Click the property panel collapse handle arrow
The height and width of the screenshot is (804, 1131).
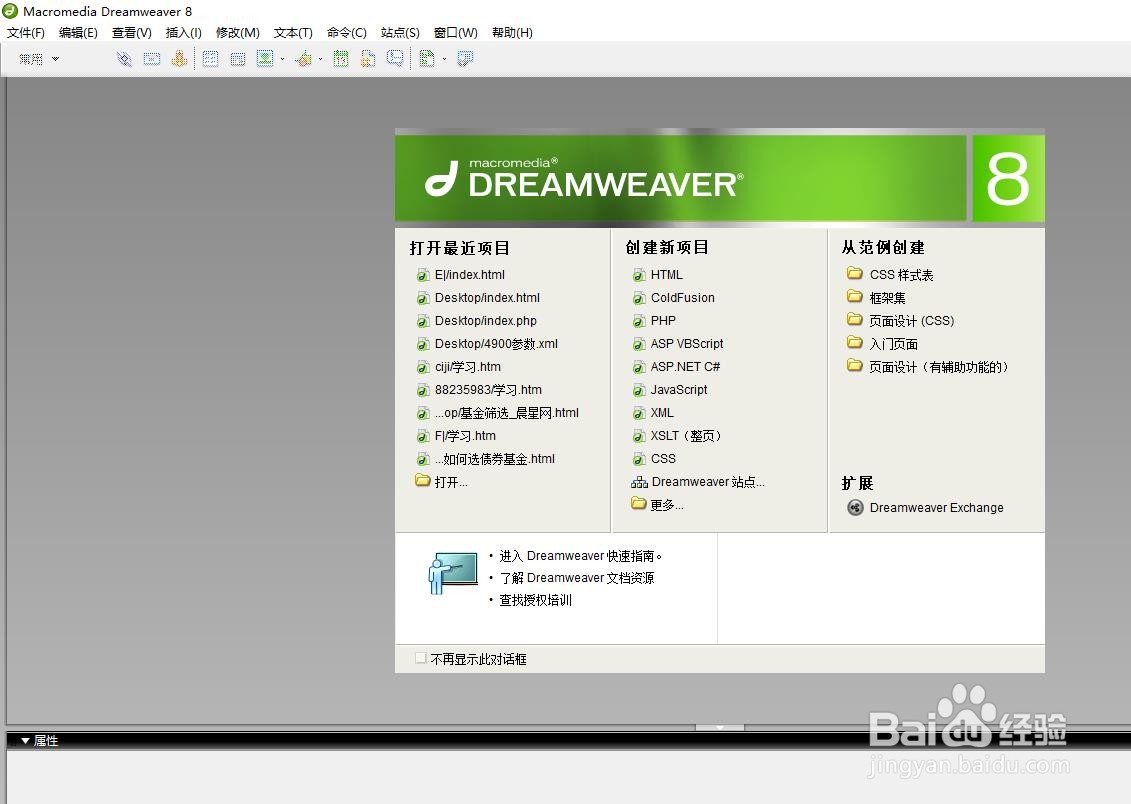[719, 728]
